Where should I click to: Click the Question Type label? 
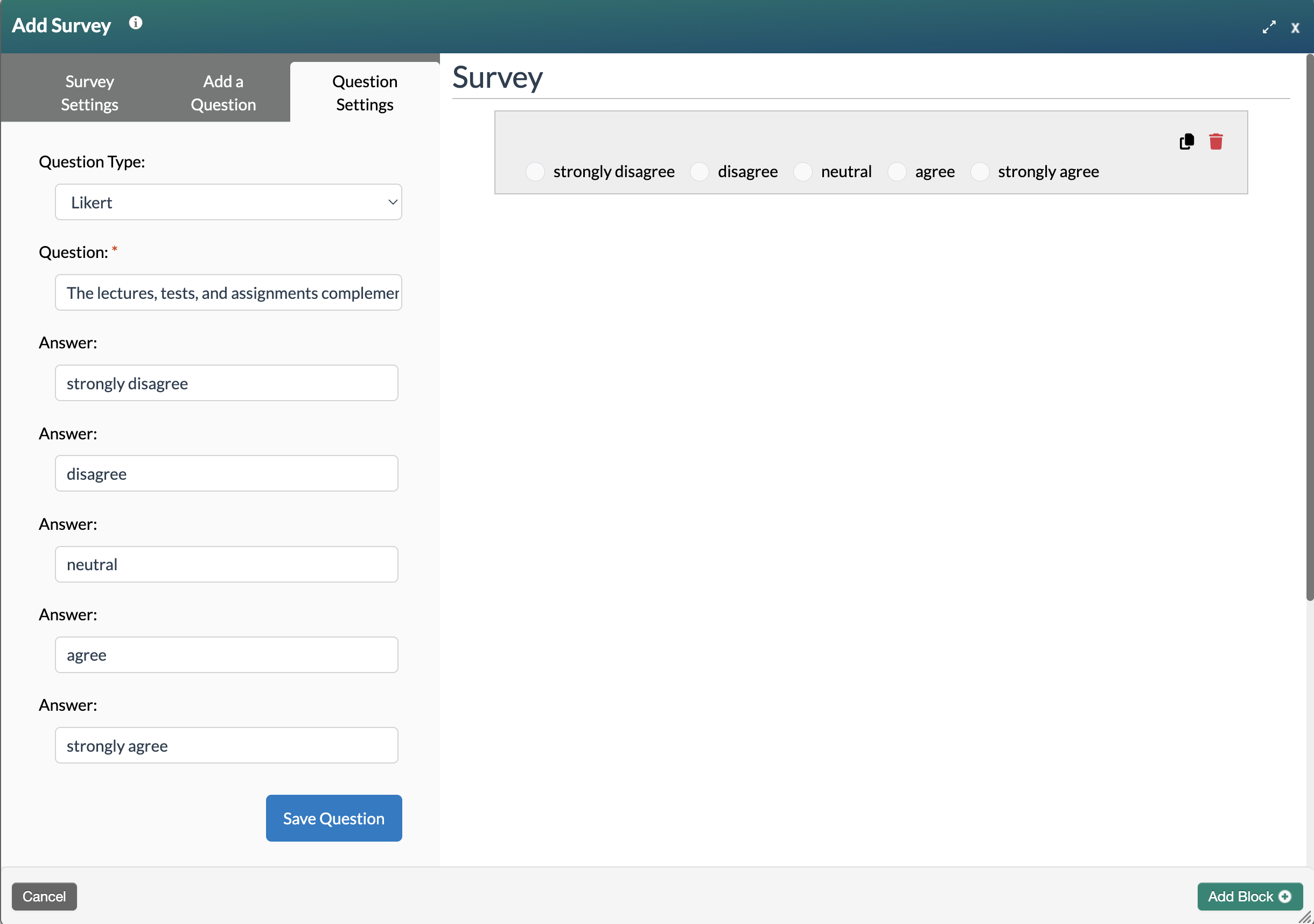point(92,162)
